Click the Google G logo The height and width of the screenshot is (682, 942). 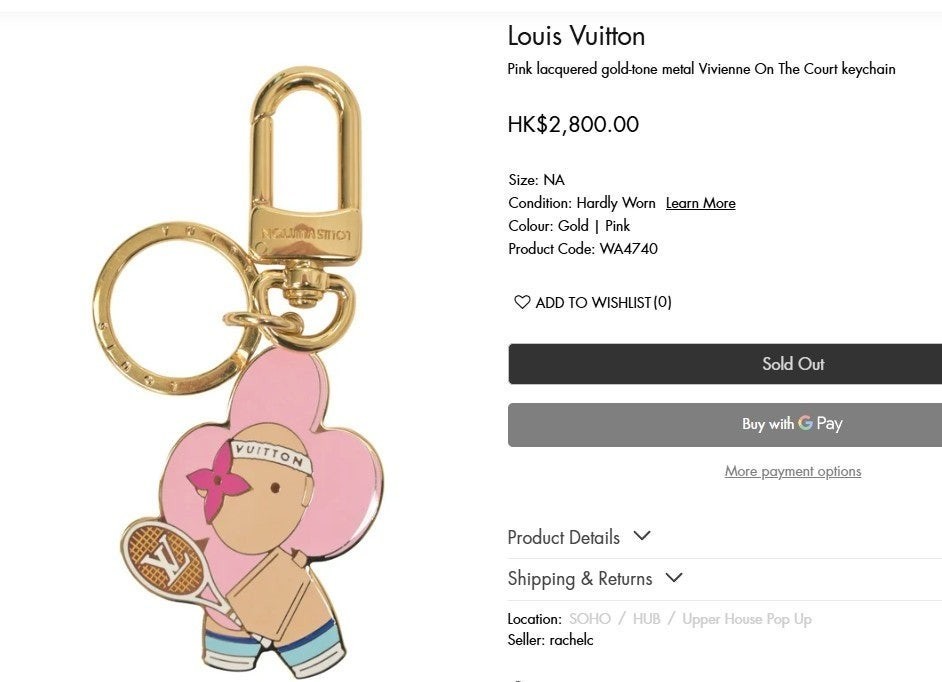[x=805, y=423]
